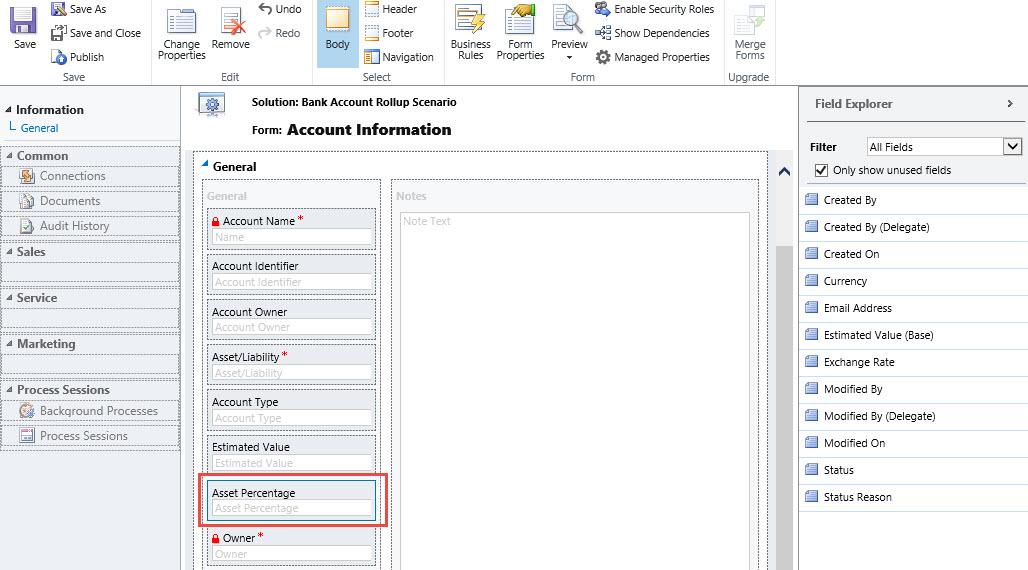Select the General link under Information

[39, 128]
